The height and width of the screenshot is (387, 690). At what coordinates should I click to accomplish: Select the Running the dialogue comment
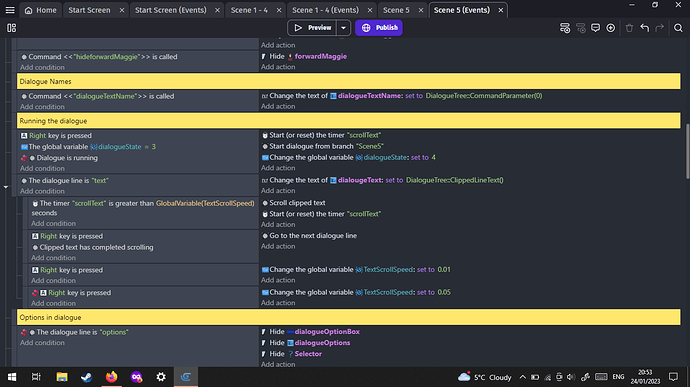(x=349, y=121)
